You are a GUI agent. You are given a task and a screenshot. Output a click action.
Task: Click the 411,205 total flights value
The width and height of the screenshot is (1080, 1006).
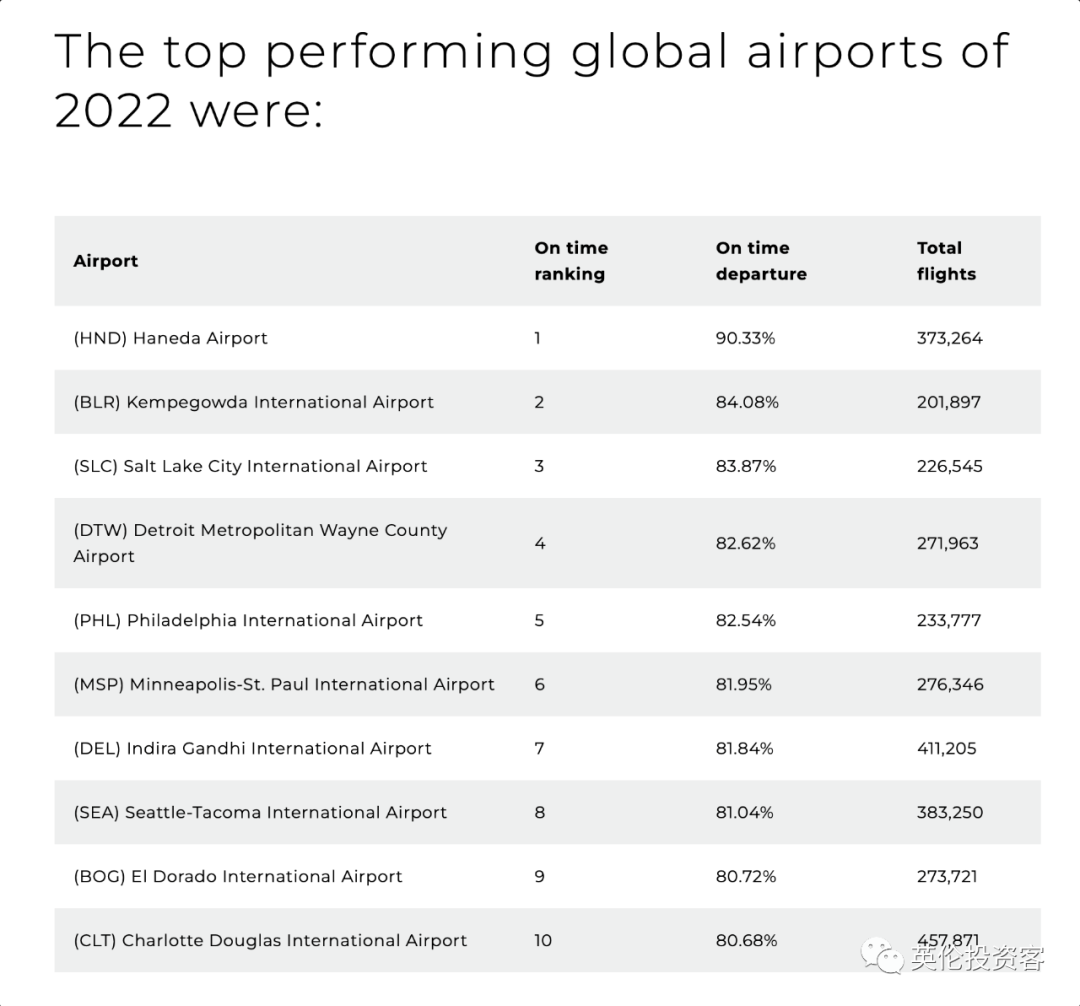[x=946, y=748]
